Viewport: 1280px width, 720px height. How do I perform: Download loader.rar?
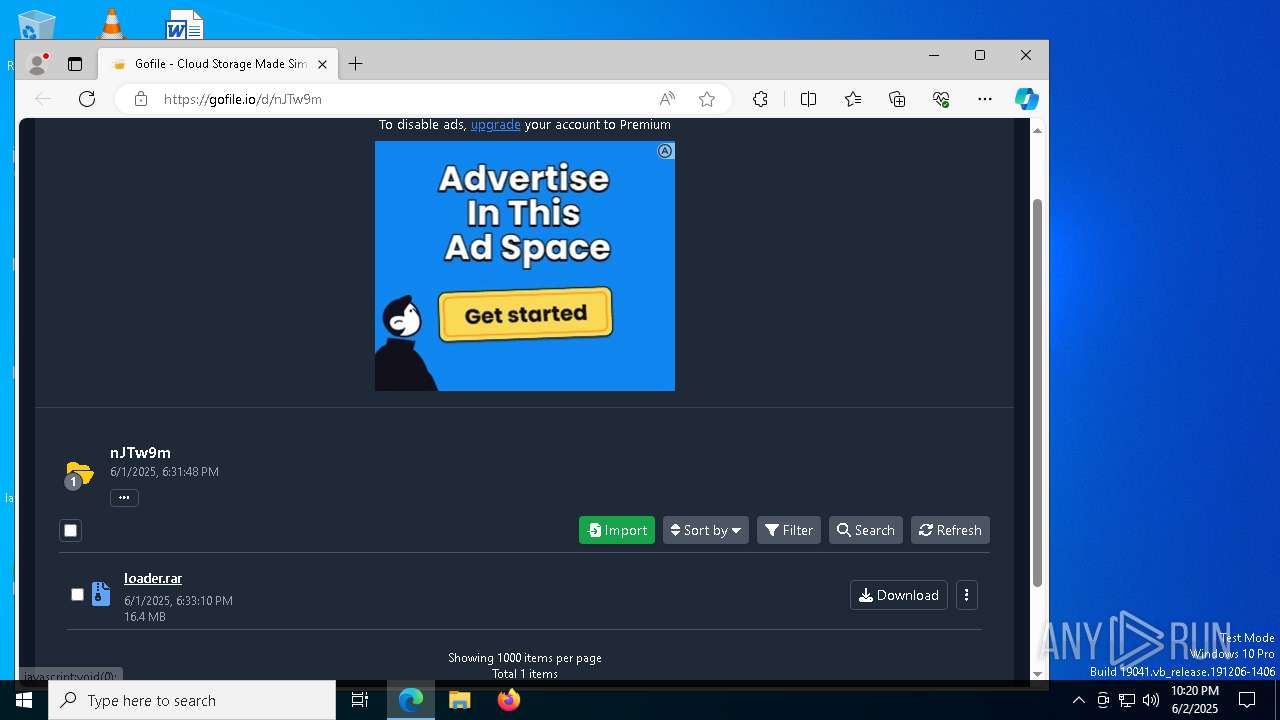[899, 595]
